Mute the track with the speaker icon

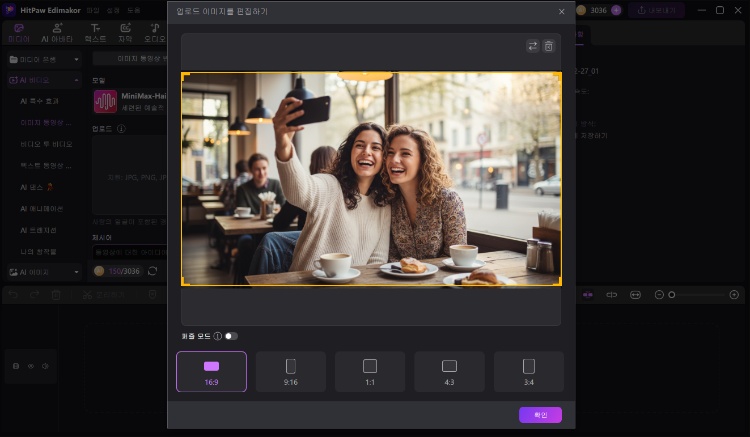point(45,366)
